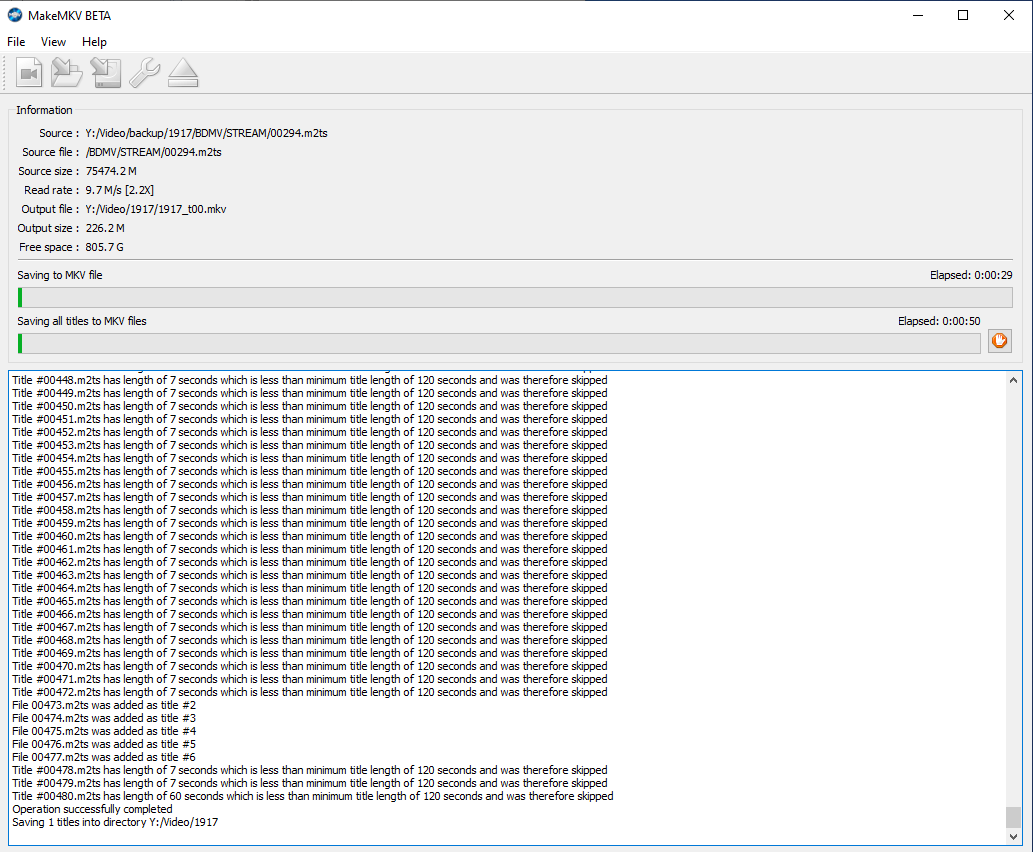Click the log scrollbar down arrow
Screen dimensions: 1033x852
(x=1013, y=836)
